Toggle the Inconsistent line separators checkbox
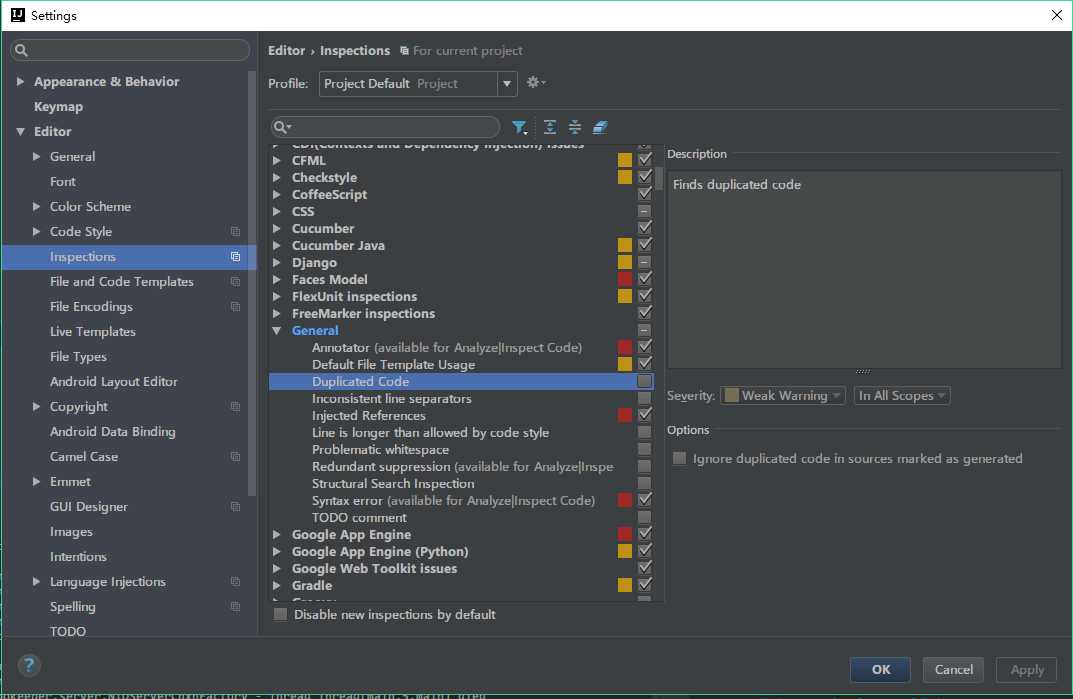Image resolution: width=1073 pixels, height=699 pixels. [644, 398]
